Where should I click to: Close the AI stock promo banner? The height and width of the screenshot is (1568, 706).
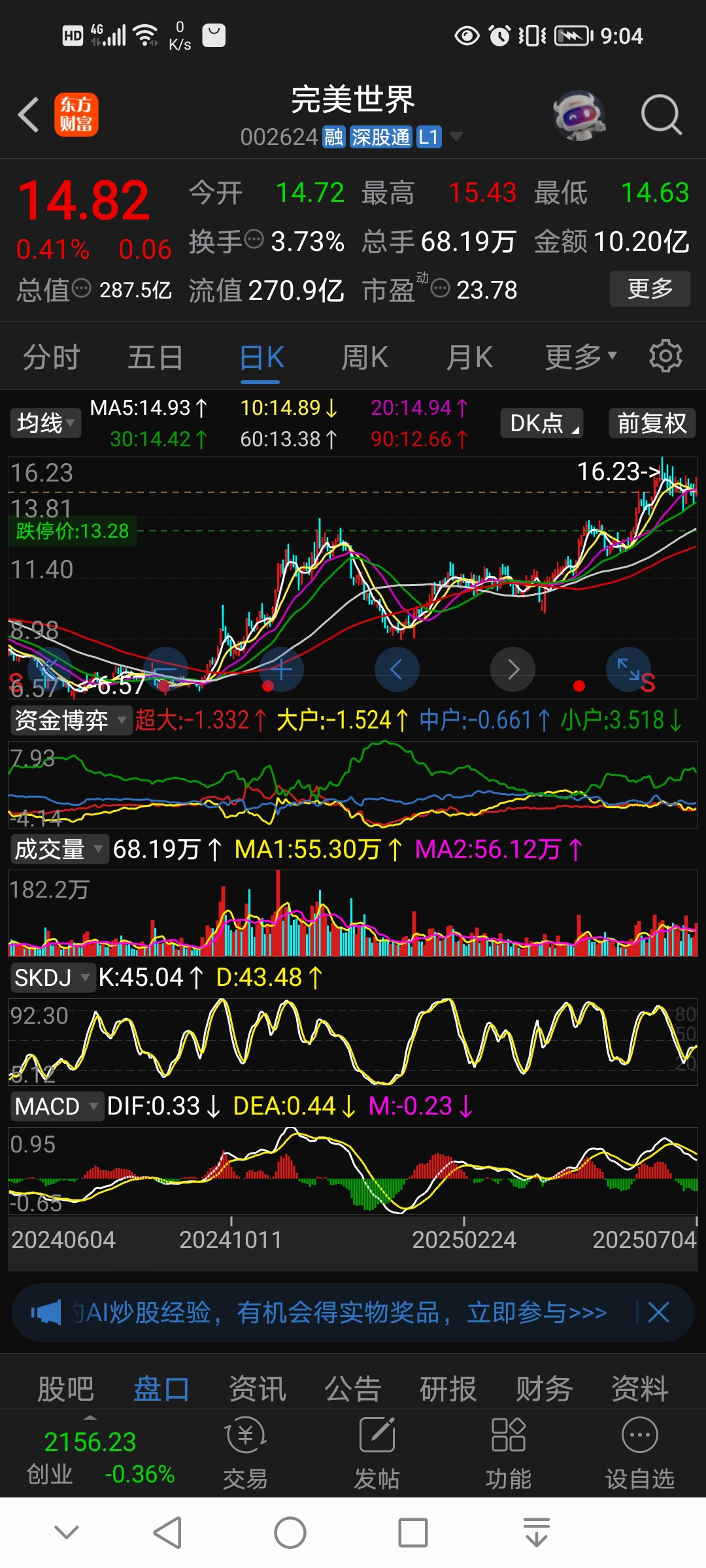tap(658, 1313)
